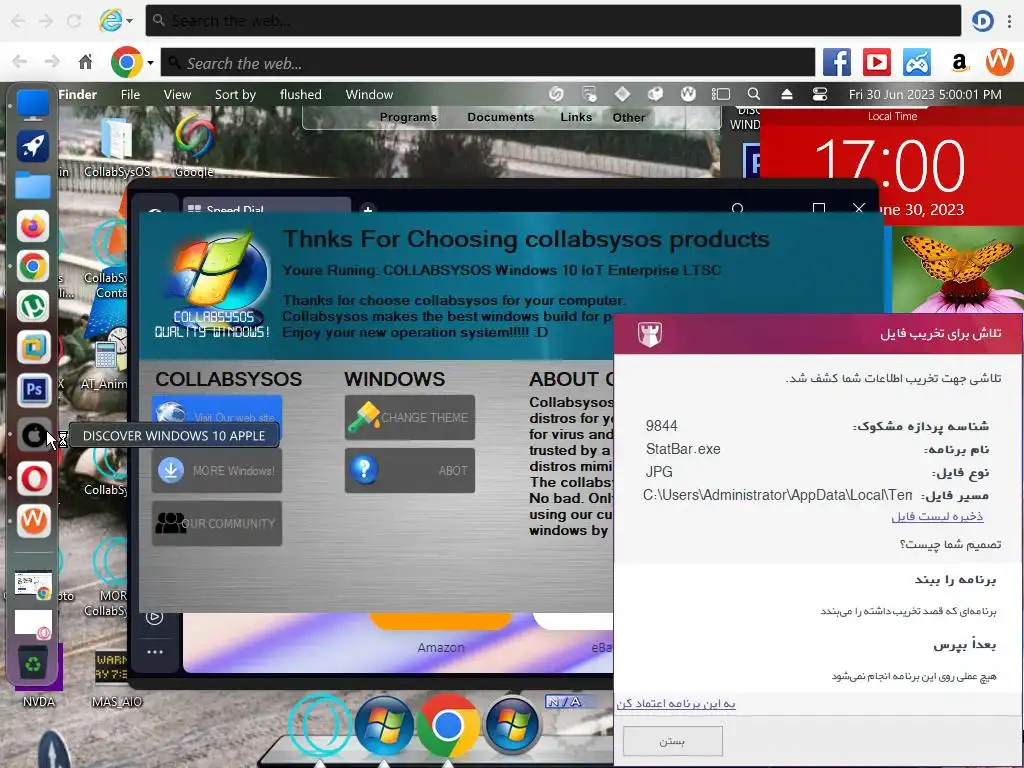Click the diamond icon in menu bar

pos(622,94)
